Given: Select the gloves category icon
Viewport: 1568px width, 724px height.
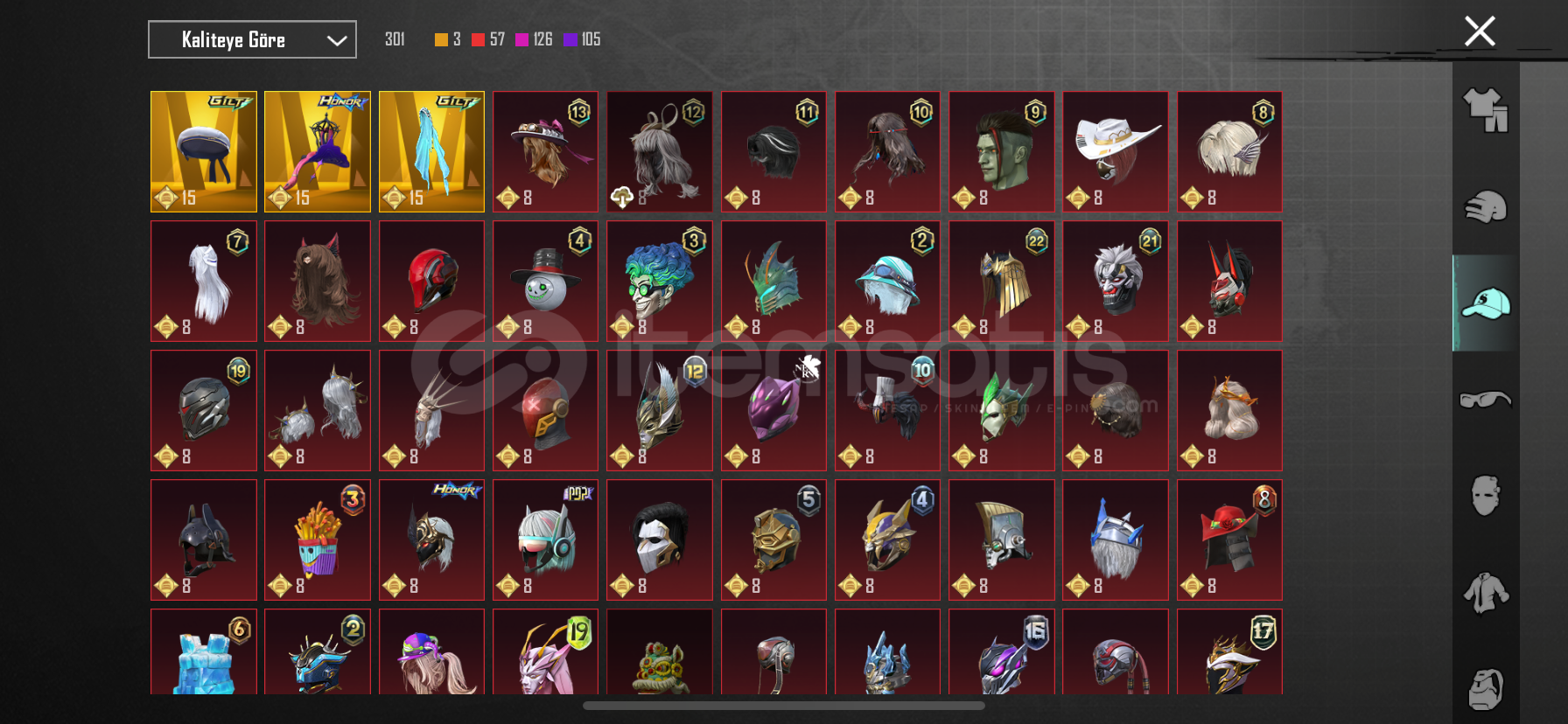Looking at the screenshot, I should coord(1486,207).
